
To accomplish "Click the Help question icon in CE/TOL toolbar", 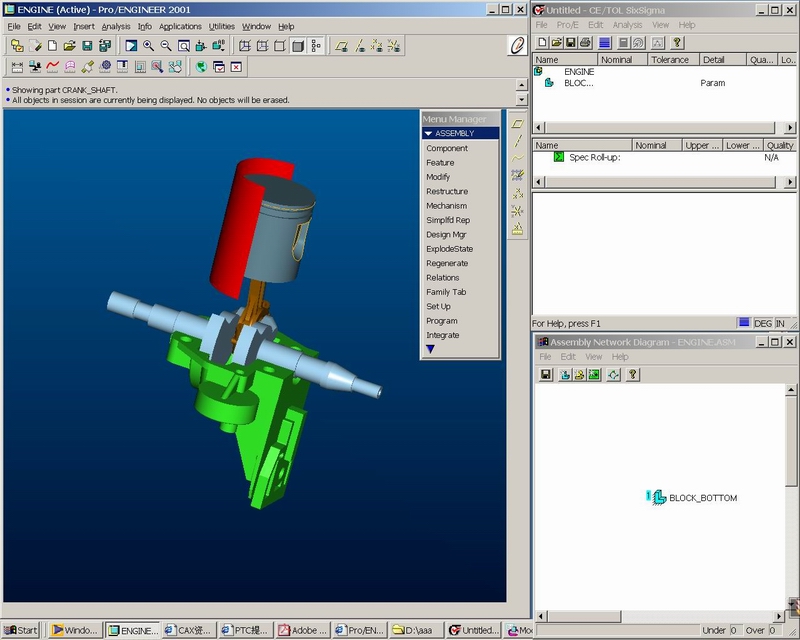I will 677,43.
